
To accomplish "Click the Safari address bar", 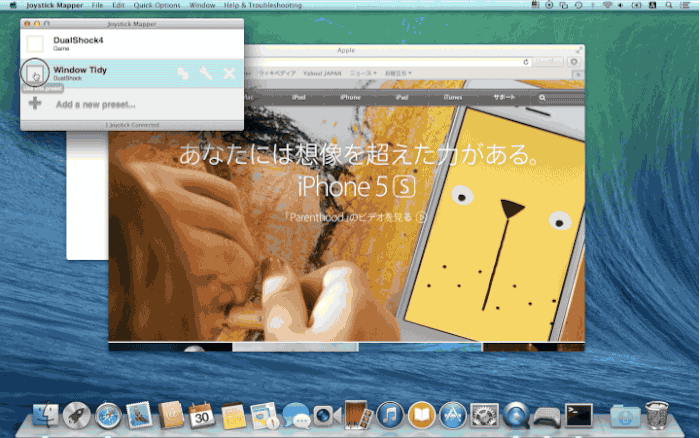I will (388, 62).
